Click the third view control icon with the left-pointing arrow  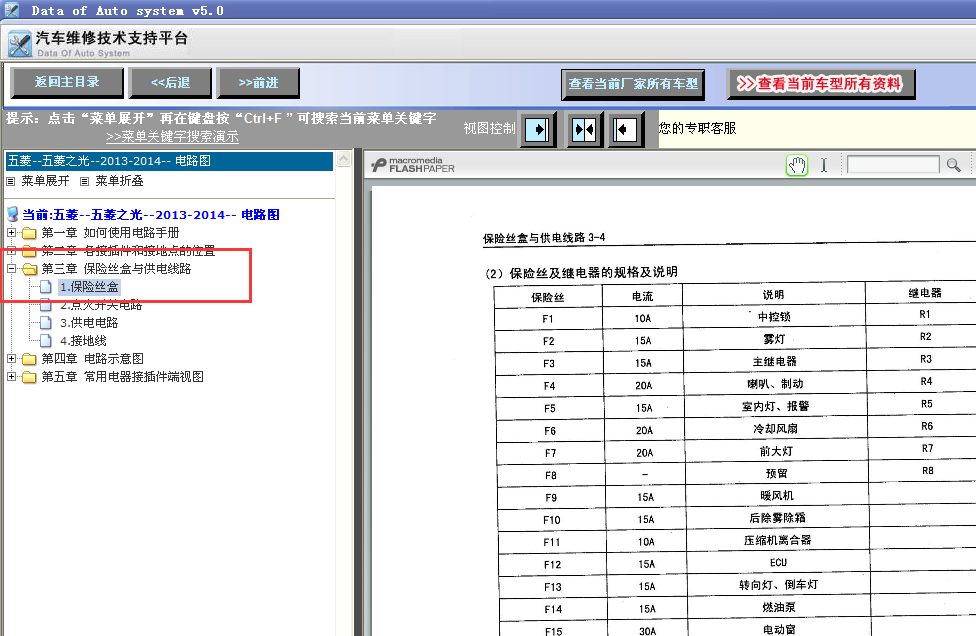[x=624, y=130]
